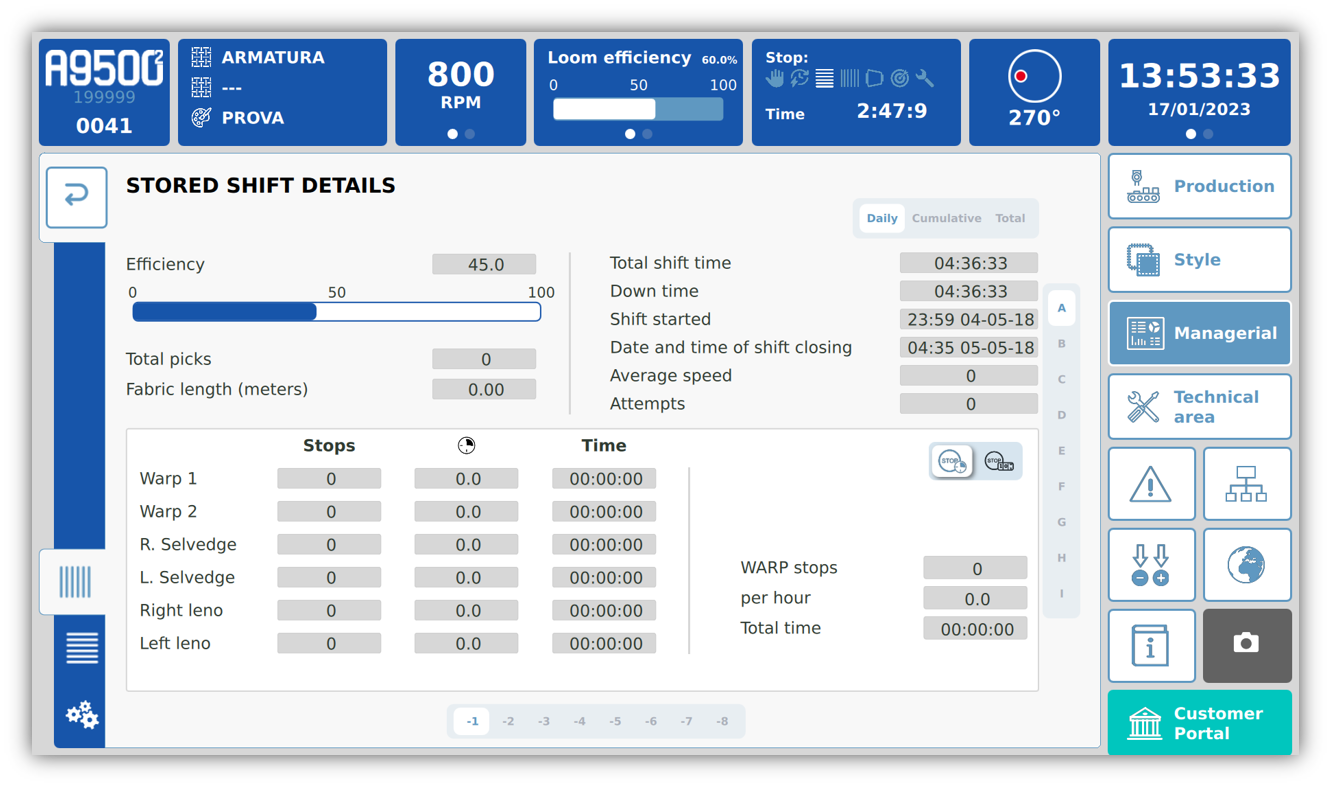The width and height of the screenshot is (1331, 787).
Task: Open the Technical area panel
Action: [1198, 406]
